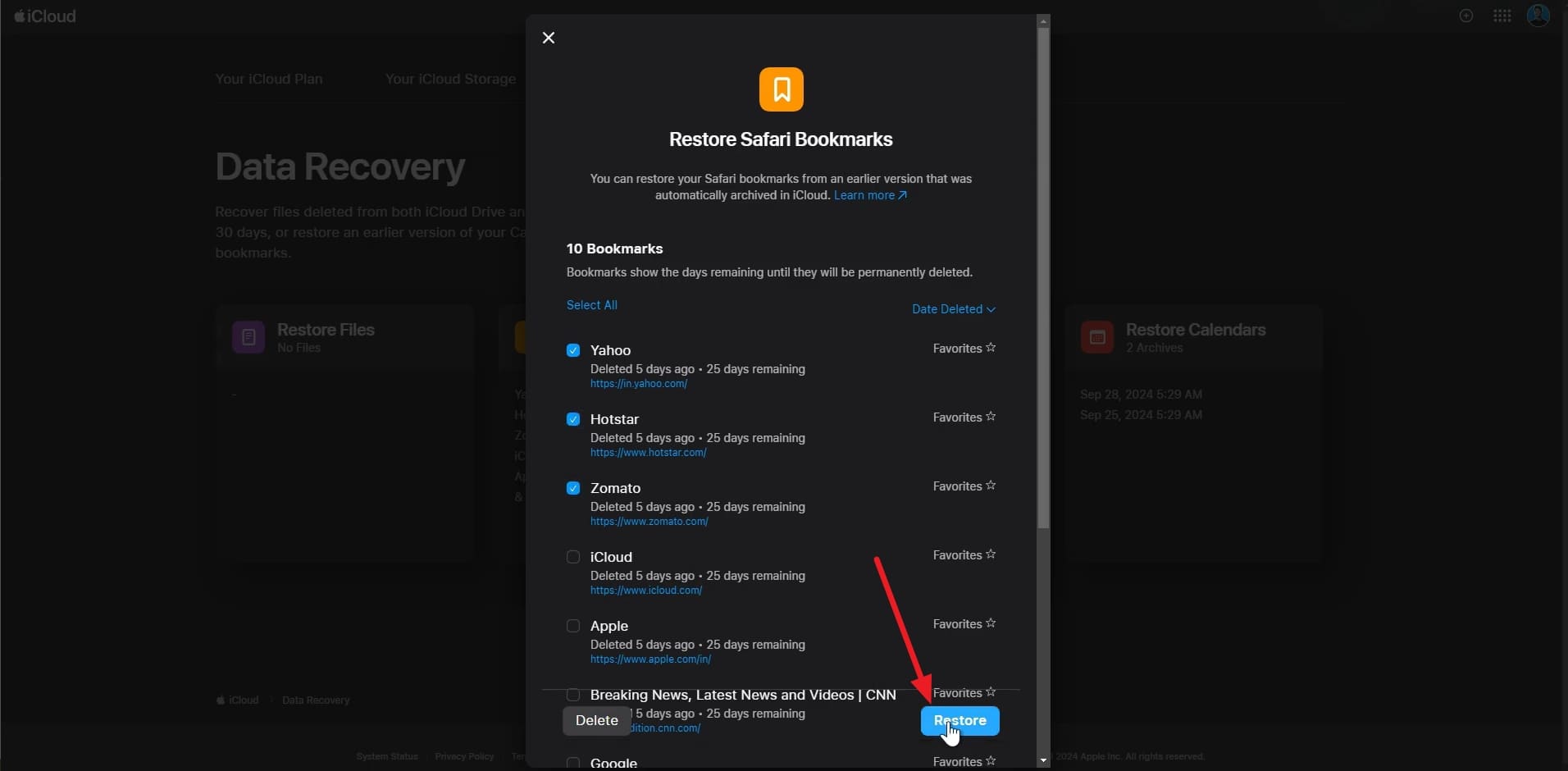Open the Date Deleted sort dropdown

tap(953, 309)
